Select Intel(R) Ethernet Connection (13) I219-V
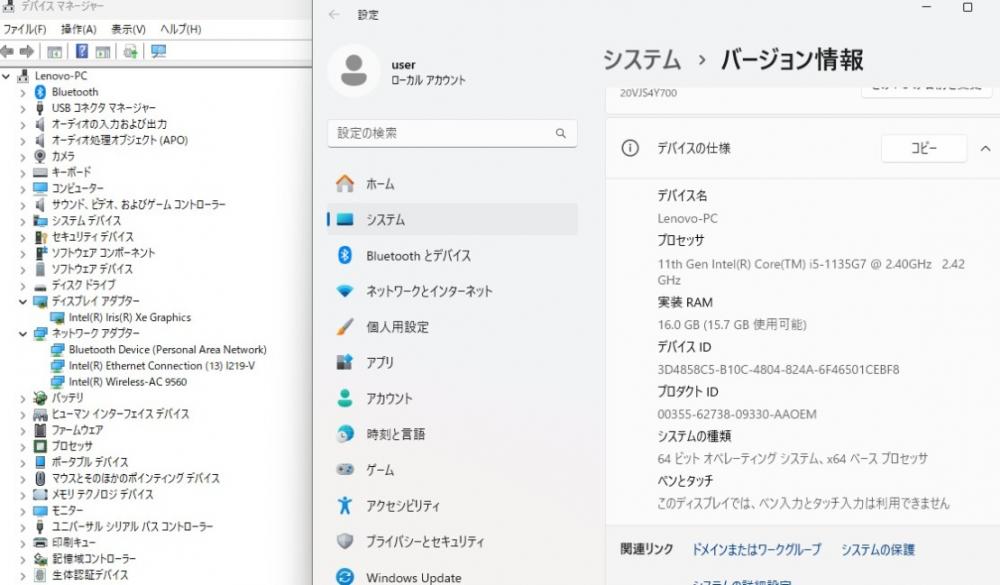 [x=161, y=366]
